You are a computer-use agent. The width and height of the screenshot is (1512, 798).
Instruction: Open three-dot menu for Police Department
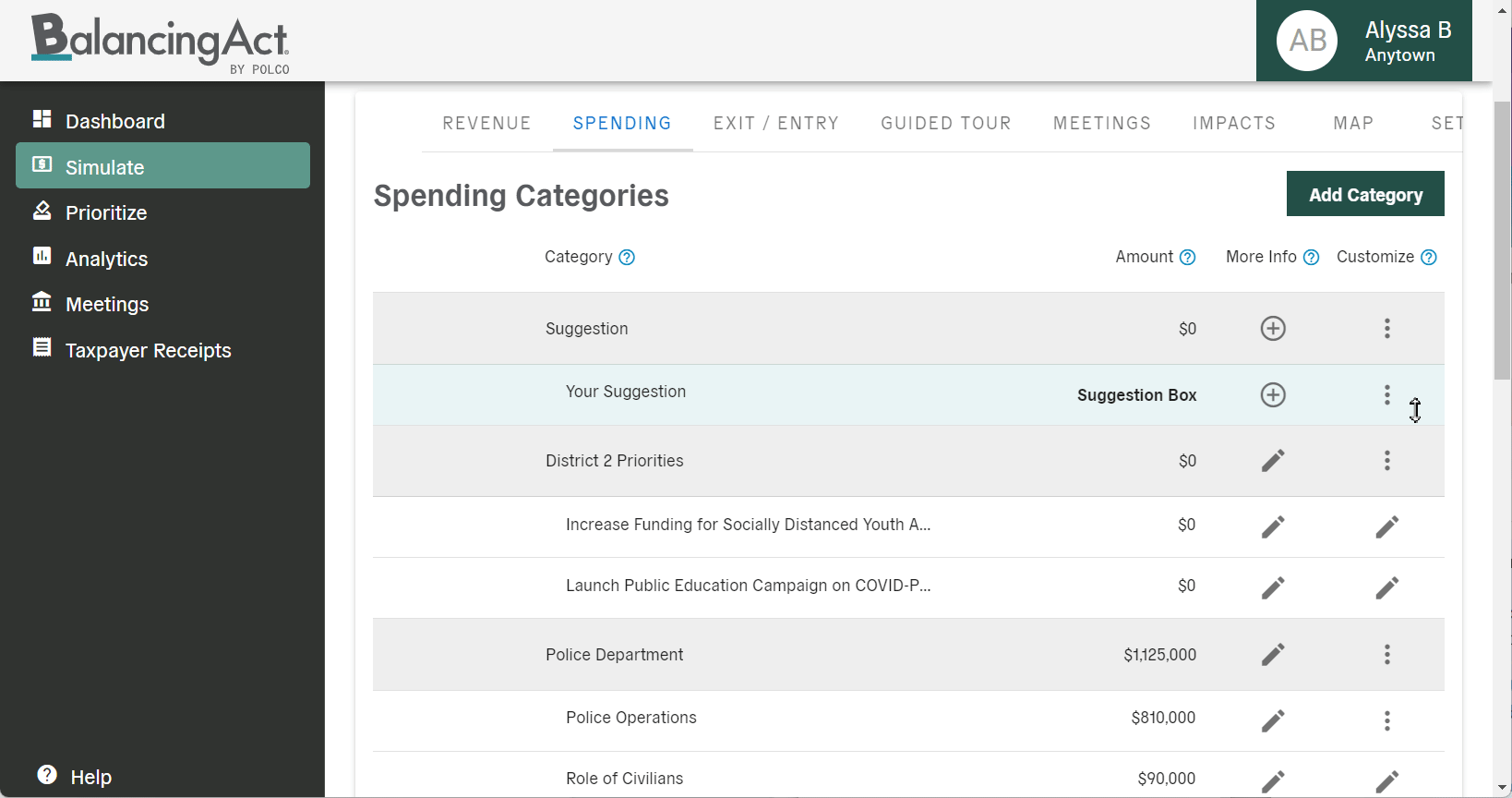tap(1386, 654)
